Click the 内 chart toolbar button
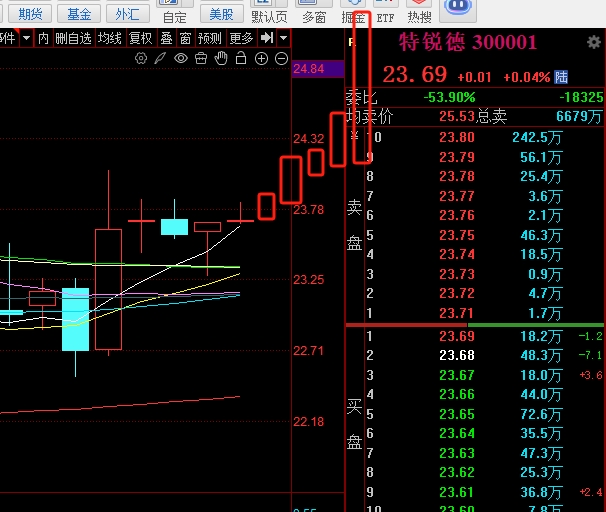 (x=43, y=38)
